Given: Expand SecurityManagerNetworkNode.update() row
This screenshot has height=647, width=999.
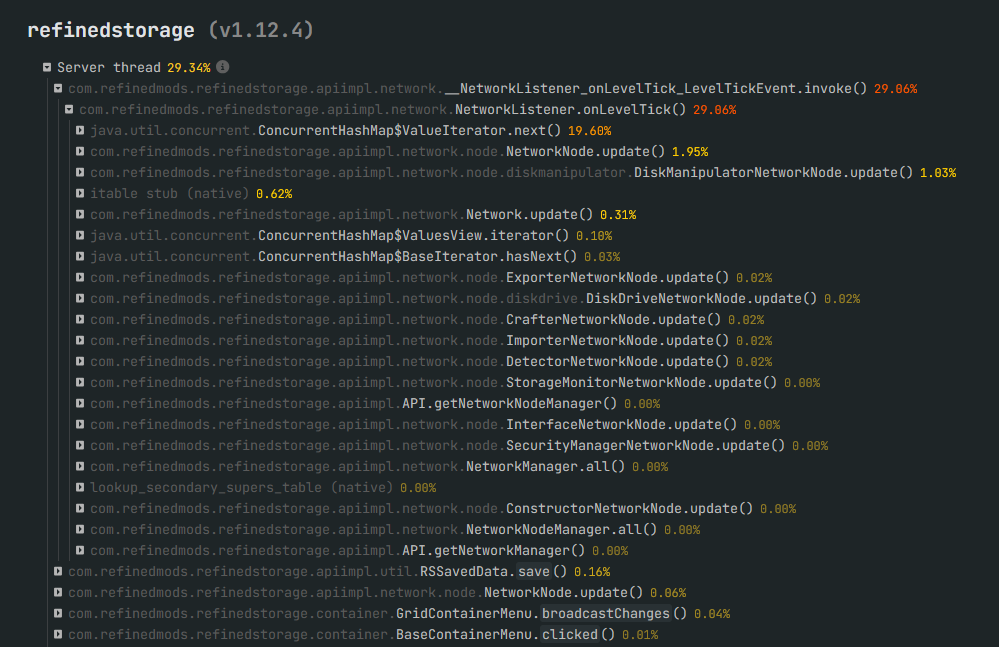Looking at the screenshot, I should tap(80, 446).
